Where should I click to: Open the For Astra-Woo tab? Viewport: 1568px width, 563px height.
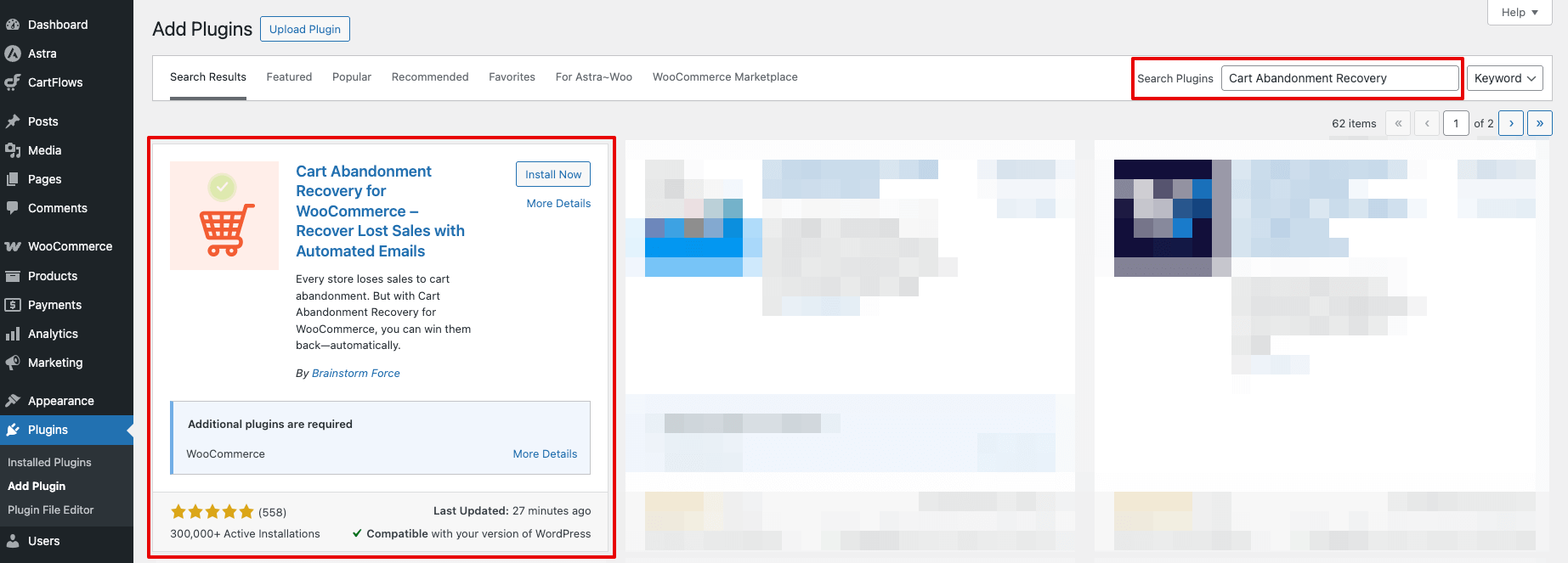pyautogui.click(x=594, y=77)
